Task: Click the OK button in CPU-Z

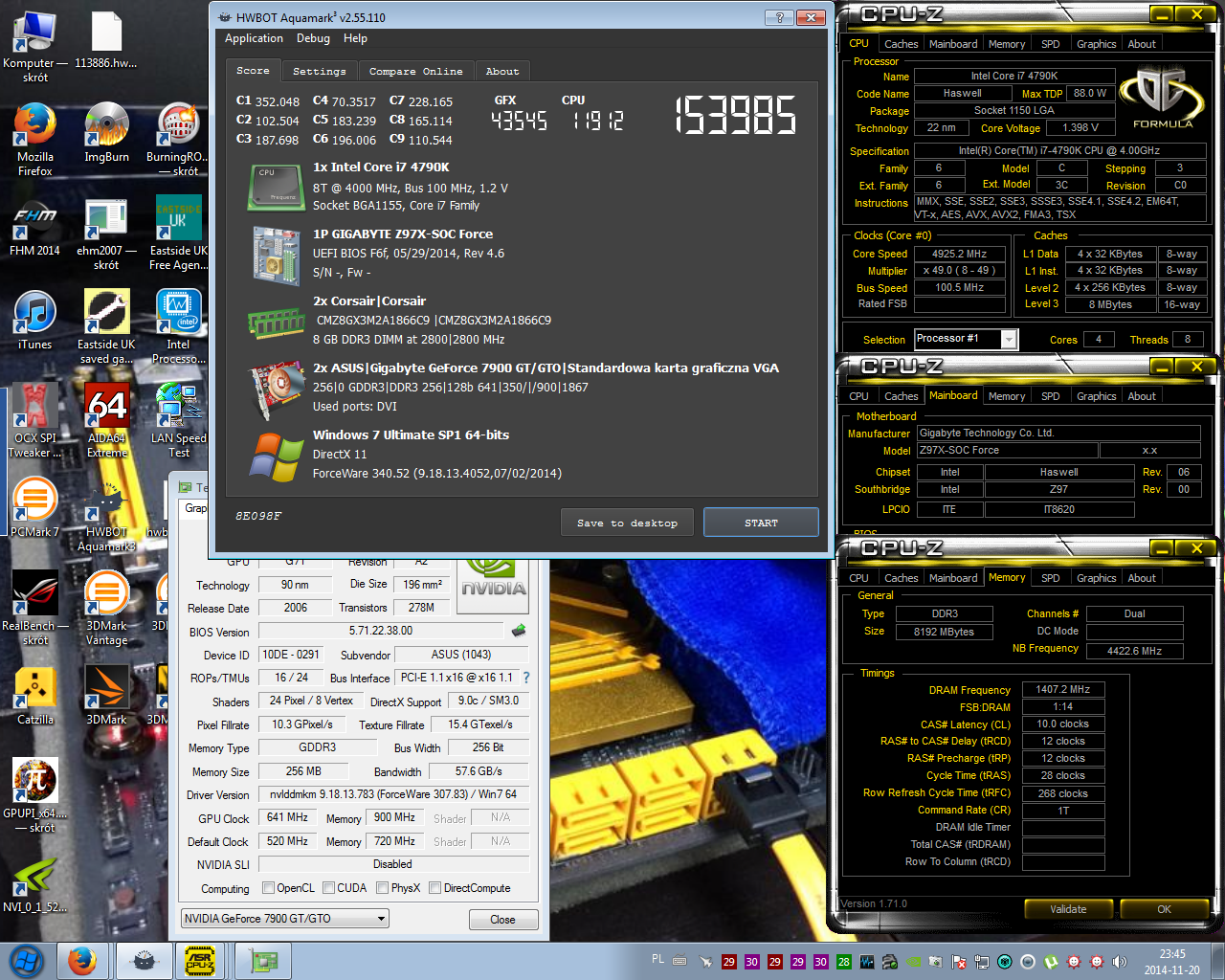Action: pos(1164,909)
